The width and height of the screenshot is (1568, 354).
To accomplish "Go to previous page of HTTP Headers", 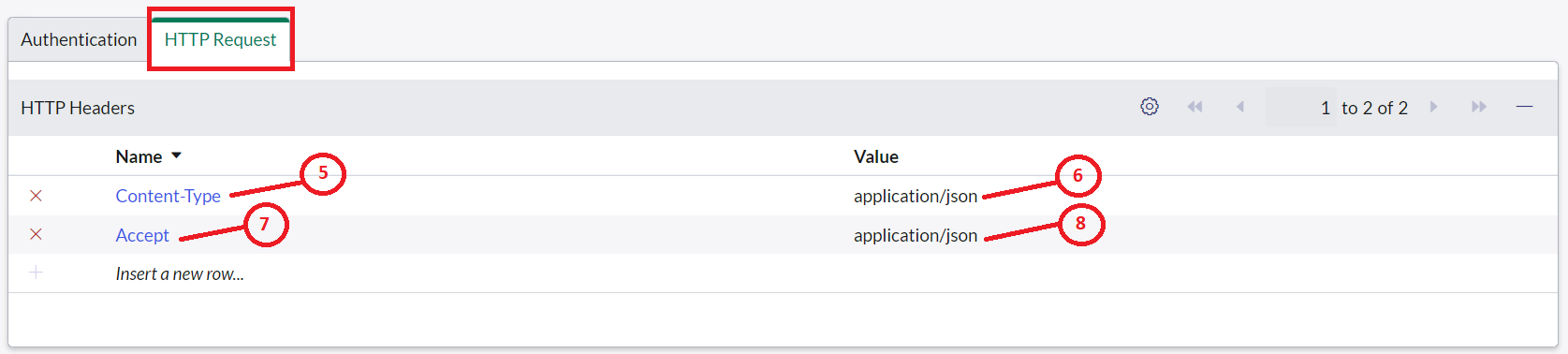I will [x=1240, y=107].
